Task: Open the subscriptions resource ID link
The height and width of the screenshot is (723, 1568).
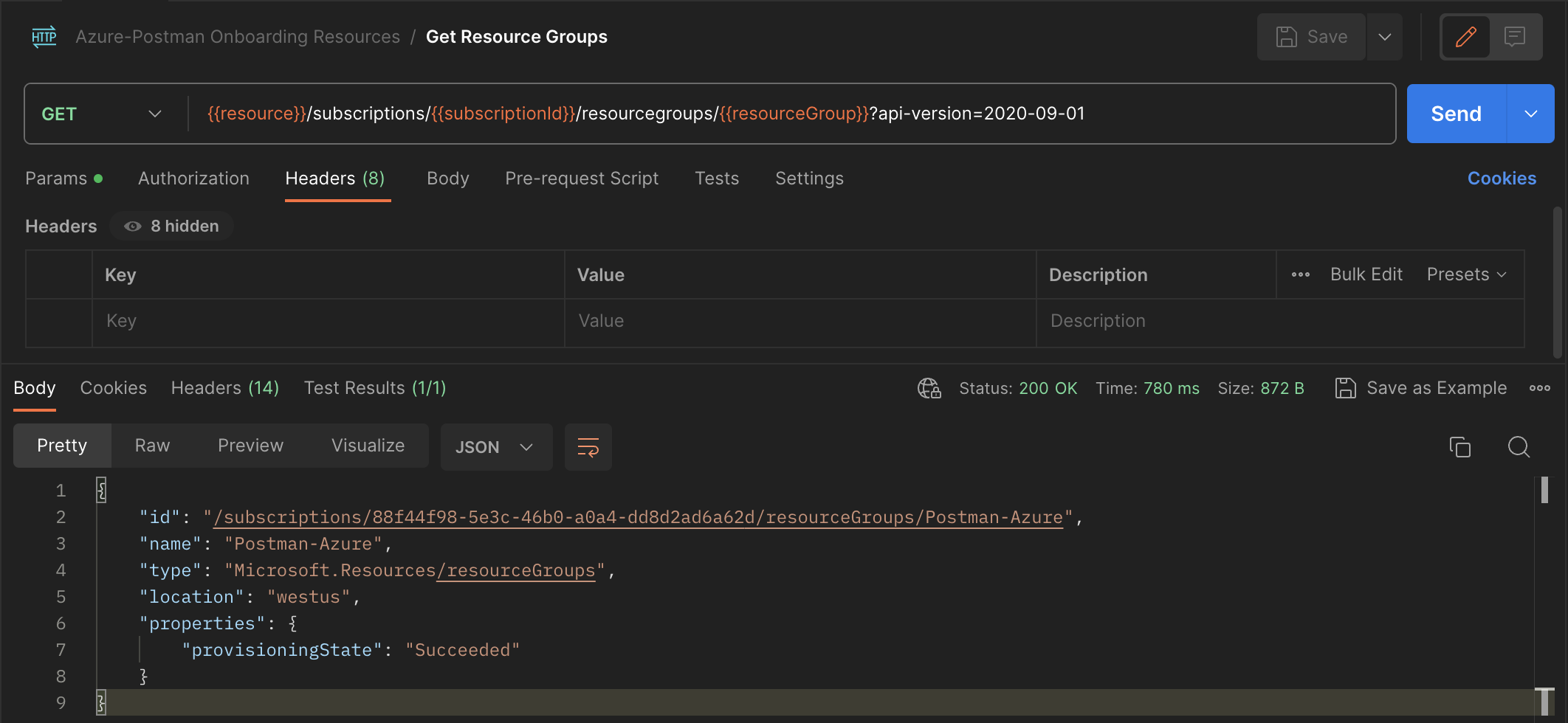Action: pyautogui.click(x=638, y=517)
